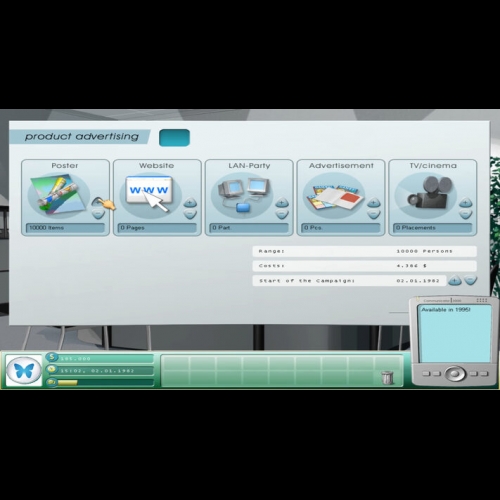
Task: Decrease Poster items with minus button
Action: pyautogui.click(x=98, y=214)
